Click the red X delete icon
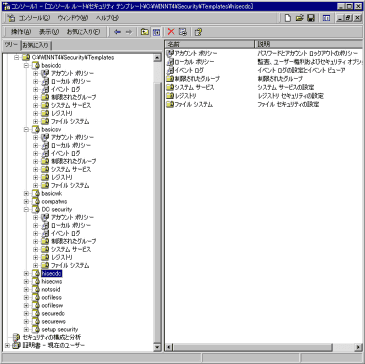 click(x=171, y=32)
